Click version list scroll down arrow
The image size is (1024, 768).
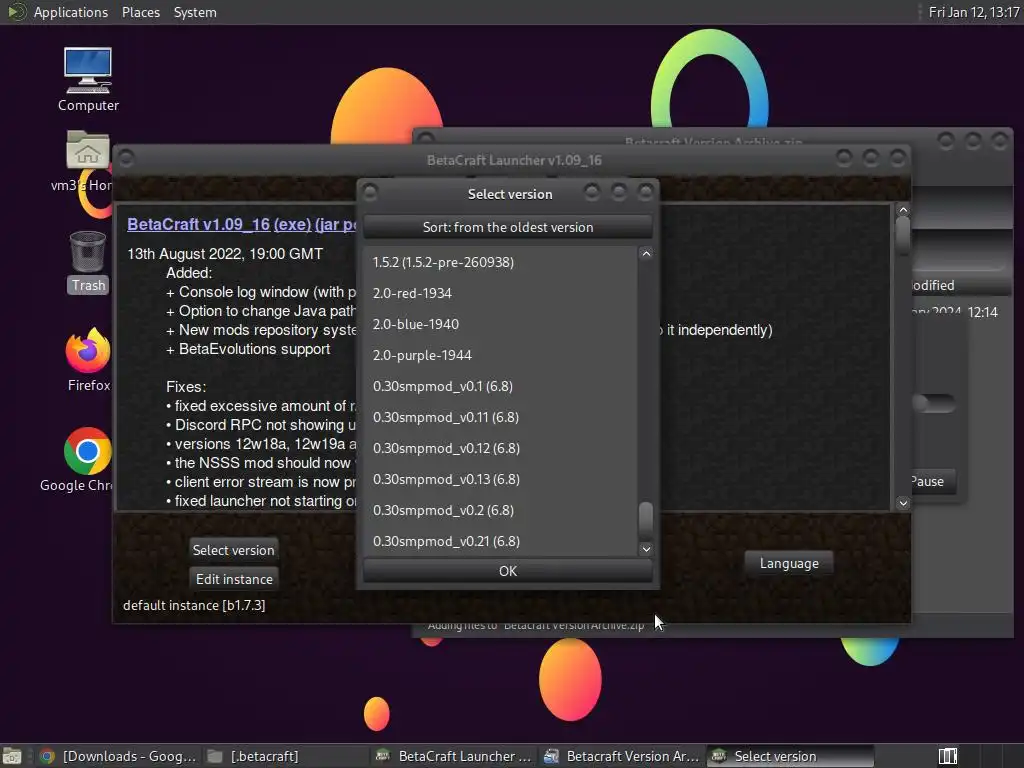pyautogui.click(x=646, y=549)
